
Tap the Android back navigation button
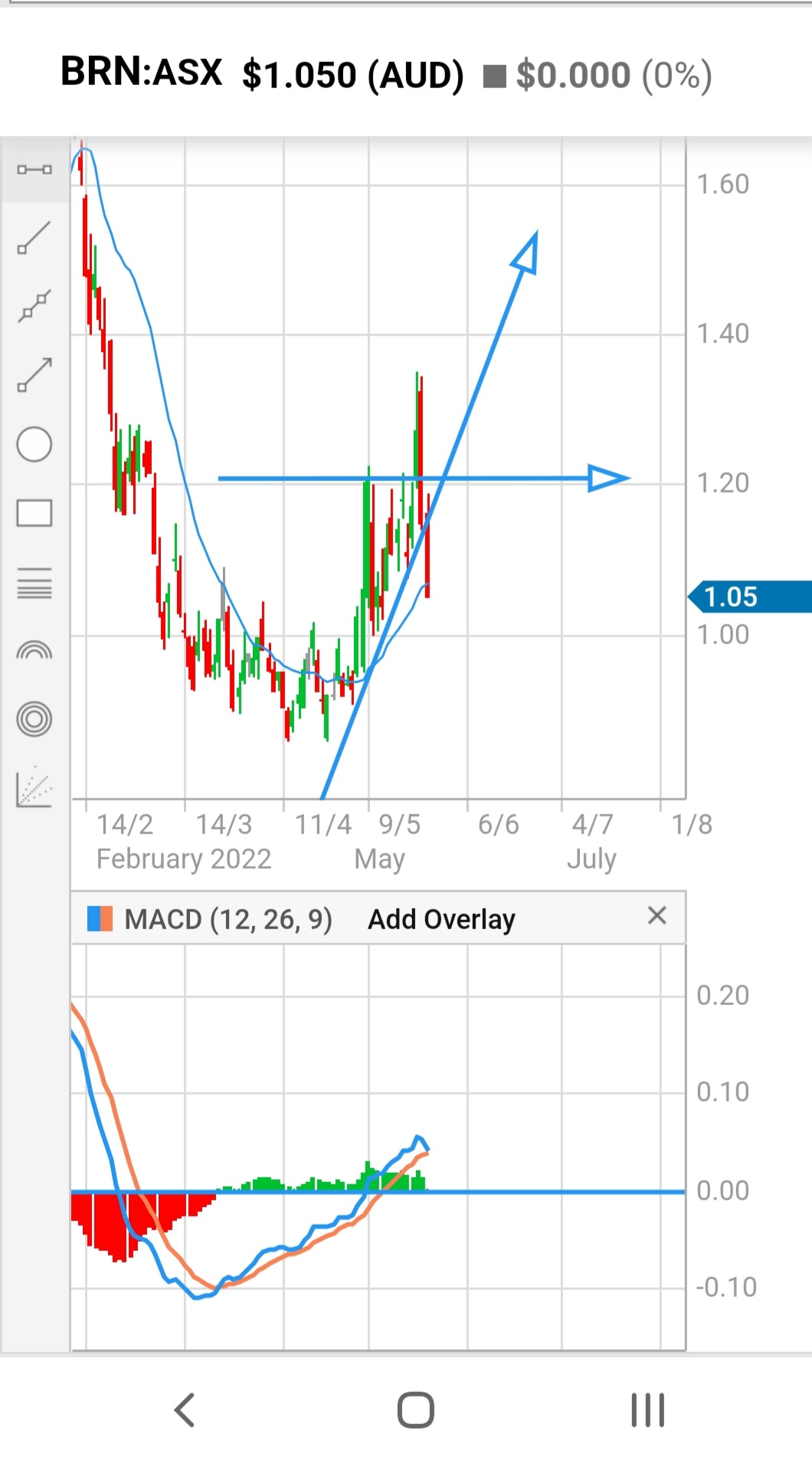pos(185,1410)
